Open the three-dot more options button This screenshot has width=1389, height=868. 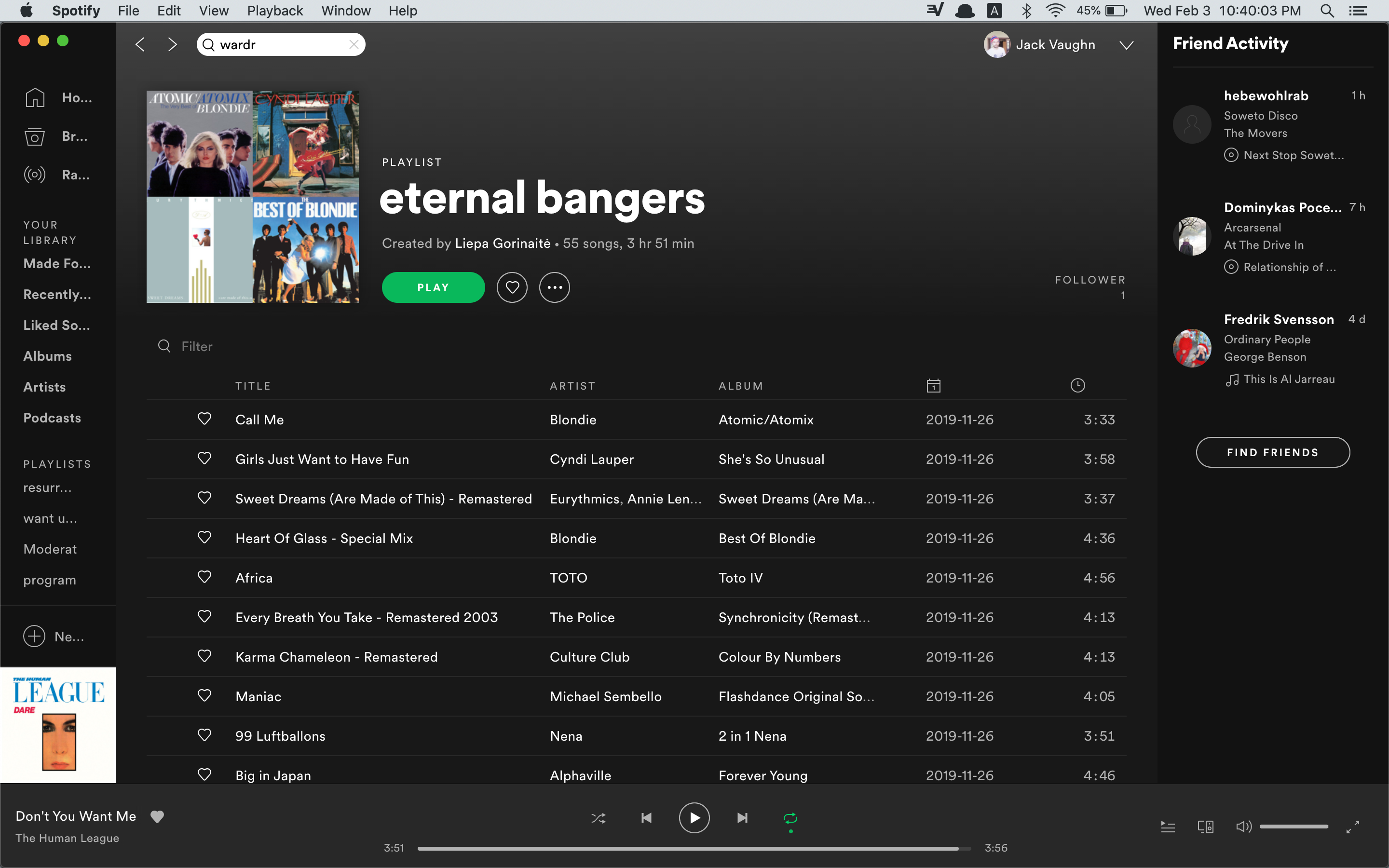pos(555,287)
